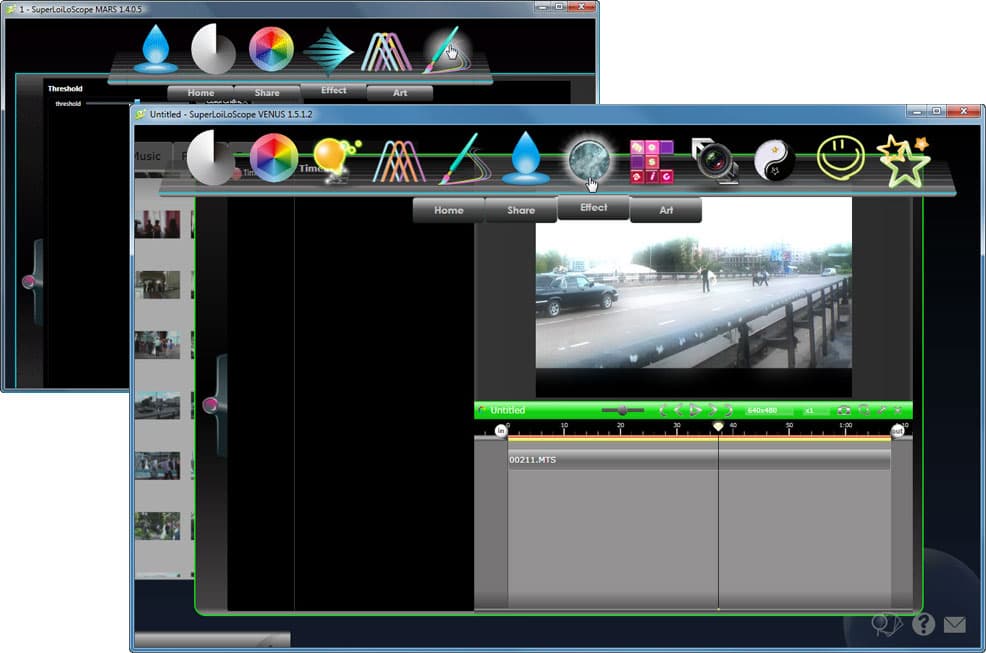
Task: Open the Art tab in VENUS window
Action: pyautogui.click(x=666, y=210)
